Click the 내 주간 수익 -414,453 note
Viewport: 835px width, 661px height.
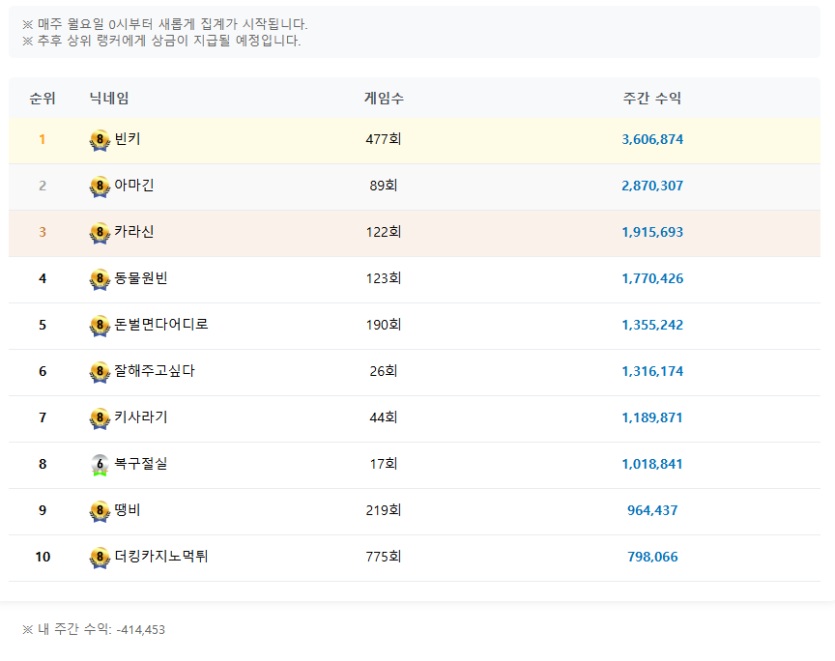click(x=94, y=630)
